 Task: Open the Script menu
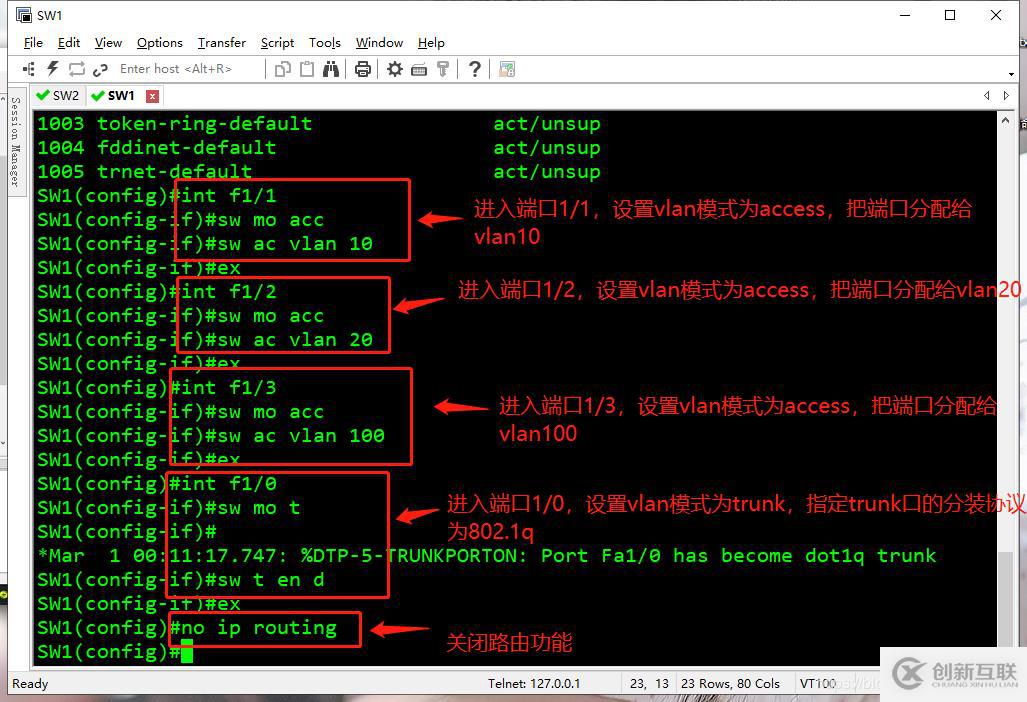(277, 43)
